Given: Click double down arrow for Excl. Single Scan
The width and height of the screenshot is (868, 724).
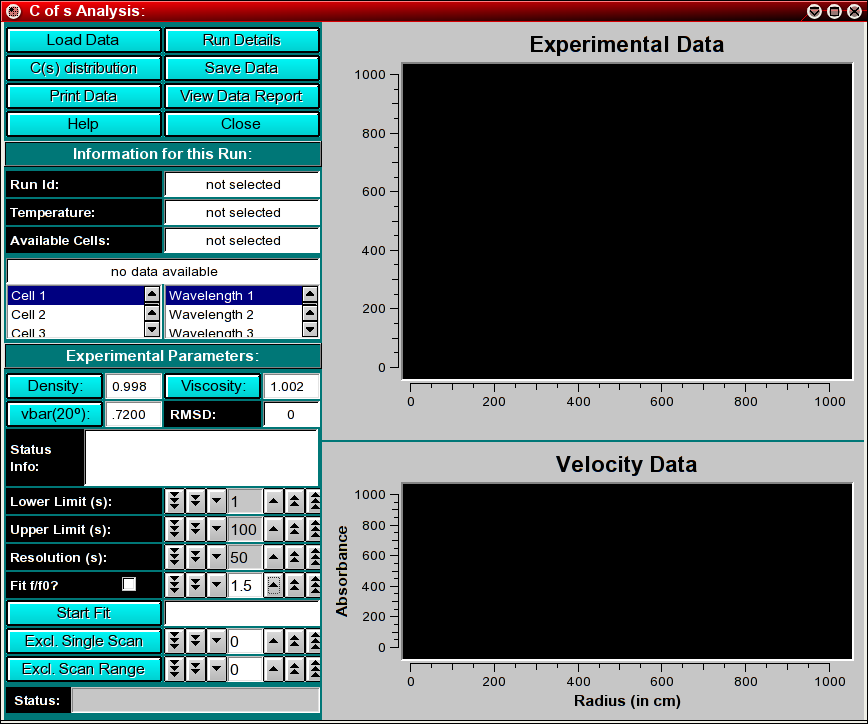Looking at the screenshot, I should point(196,642).
